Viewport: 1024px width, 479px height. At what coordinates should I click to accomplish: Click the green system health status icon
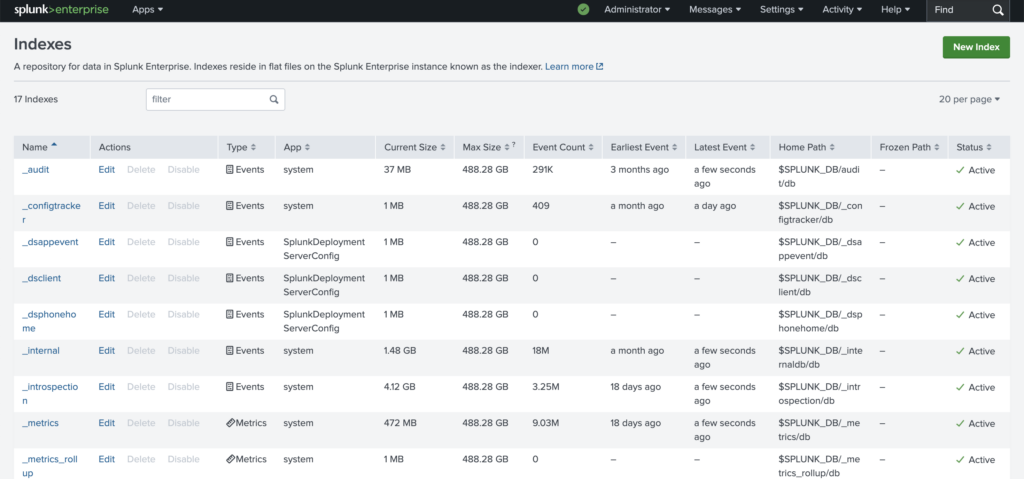(x=583, y=10)
